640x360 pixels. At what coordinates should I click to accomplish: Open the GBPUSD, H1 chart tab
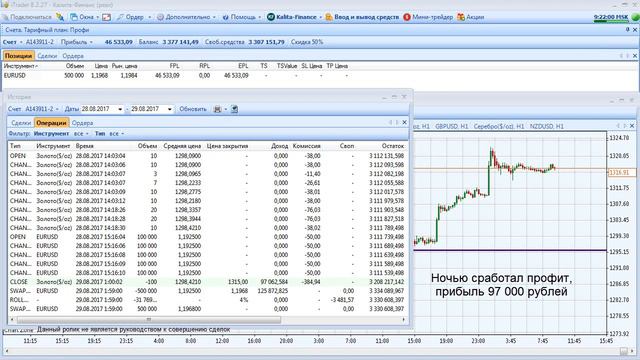(451, 127)
